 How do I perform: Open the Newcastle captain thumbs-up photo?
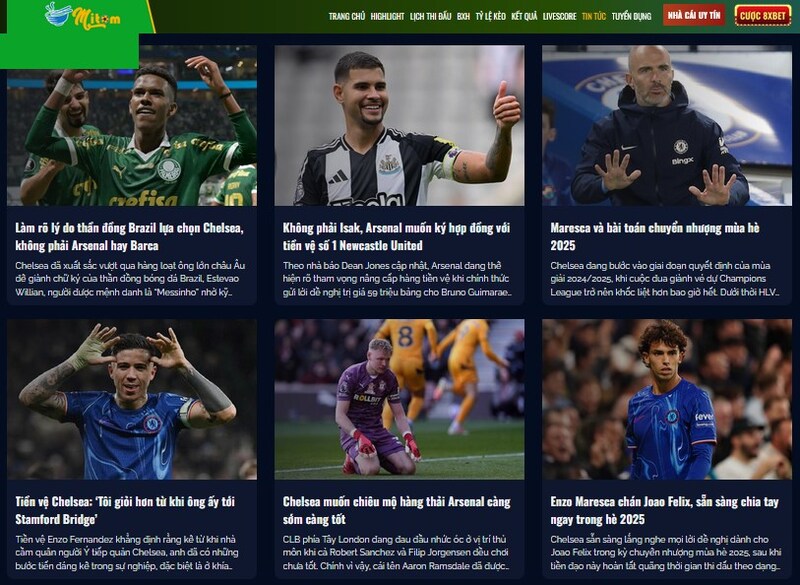click(399, 125)
